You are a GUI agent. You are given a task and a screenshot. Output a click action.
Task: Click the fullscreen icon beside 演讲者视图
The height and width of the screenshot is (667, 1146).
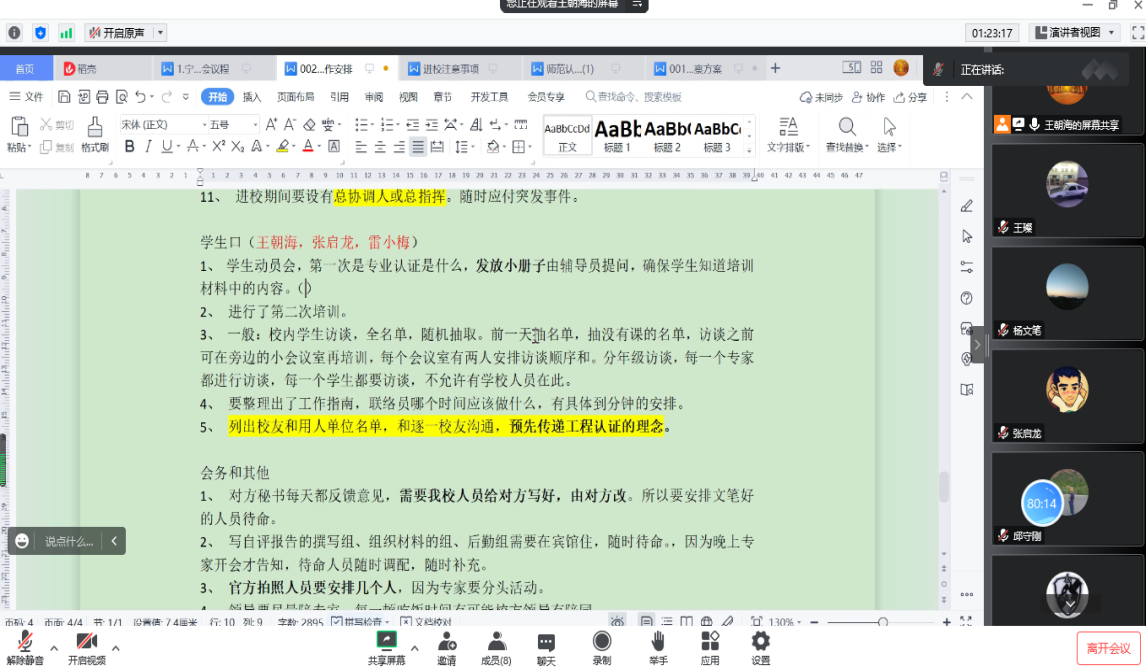[1137, 33]
